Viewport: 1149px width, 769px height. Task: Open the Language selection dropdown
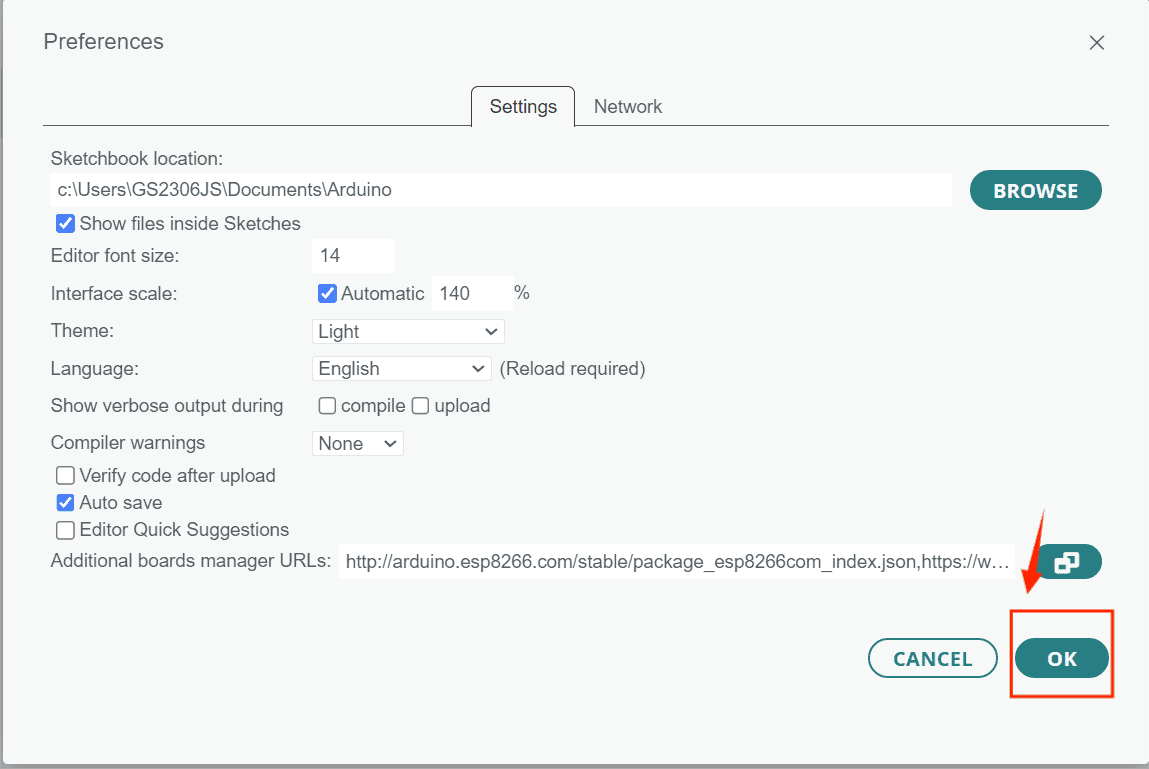(x=401, y=368)
